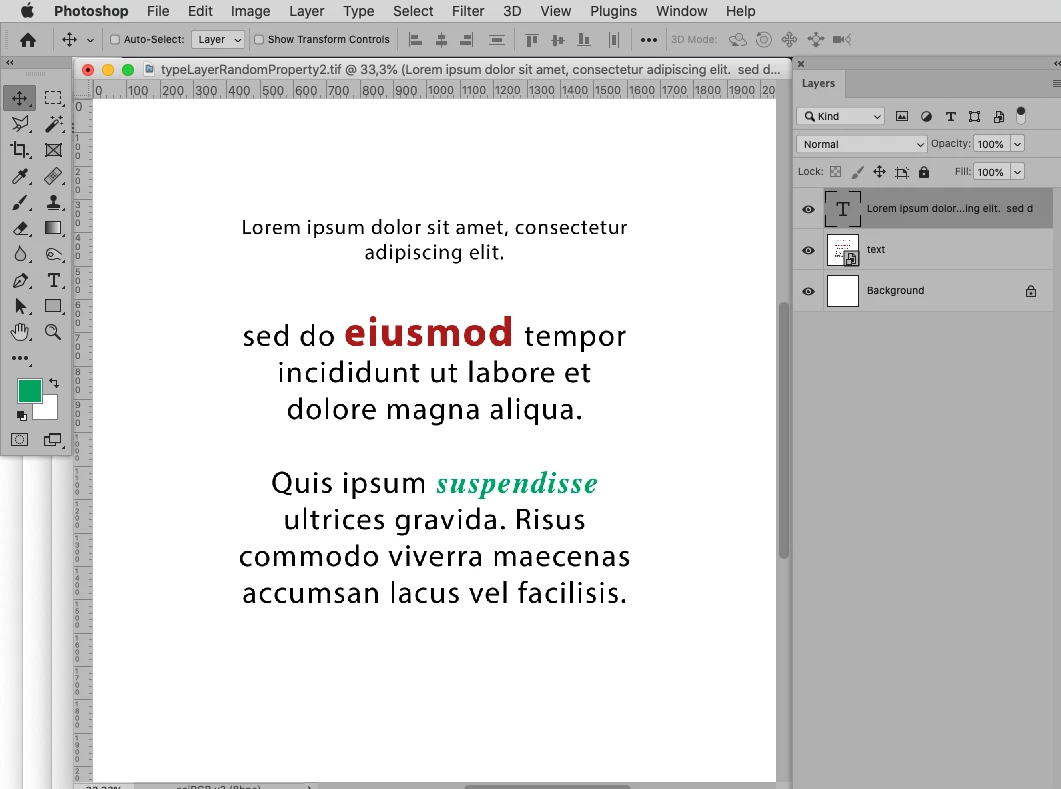Select the Eraser tool
The width and height of the screenshot is (1061, 789).
tap(20, 228)
